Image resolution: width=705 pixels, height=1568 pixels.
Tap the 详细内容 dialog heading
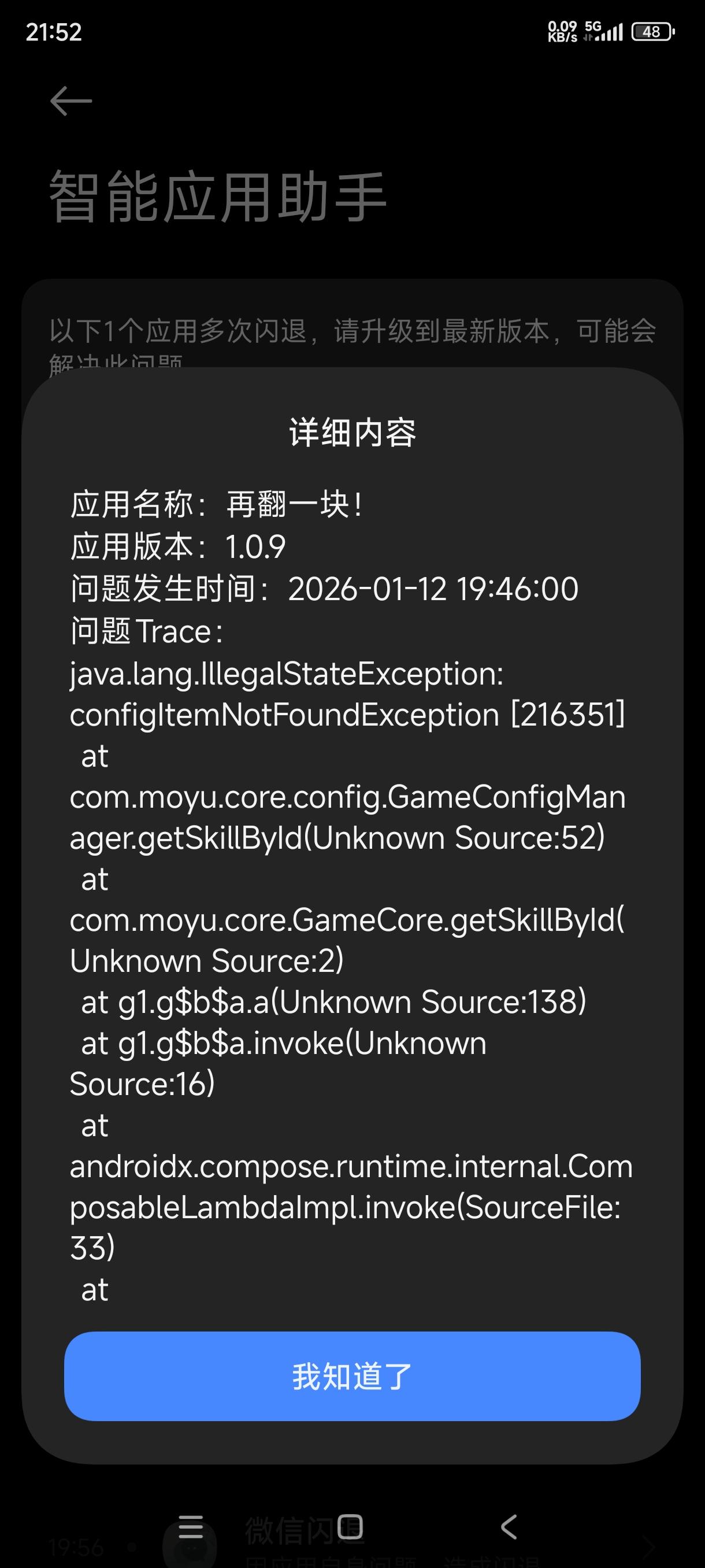(352, 433)
